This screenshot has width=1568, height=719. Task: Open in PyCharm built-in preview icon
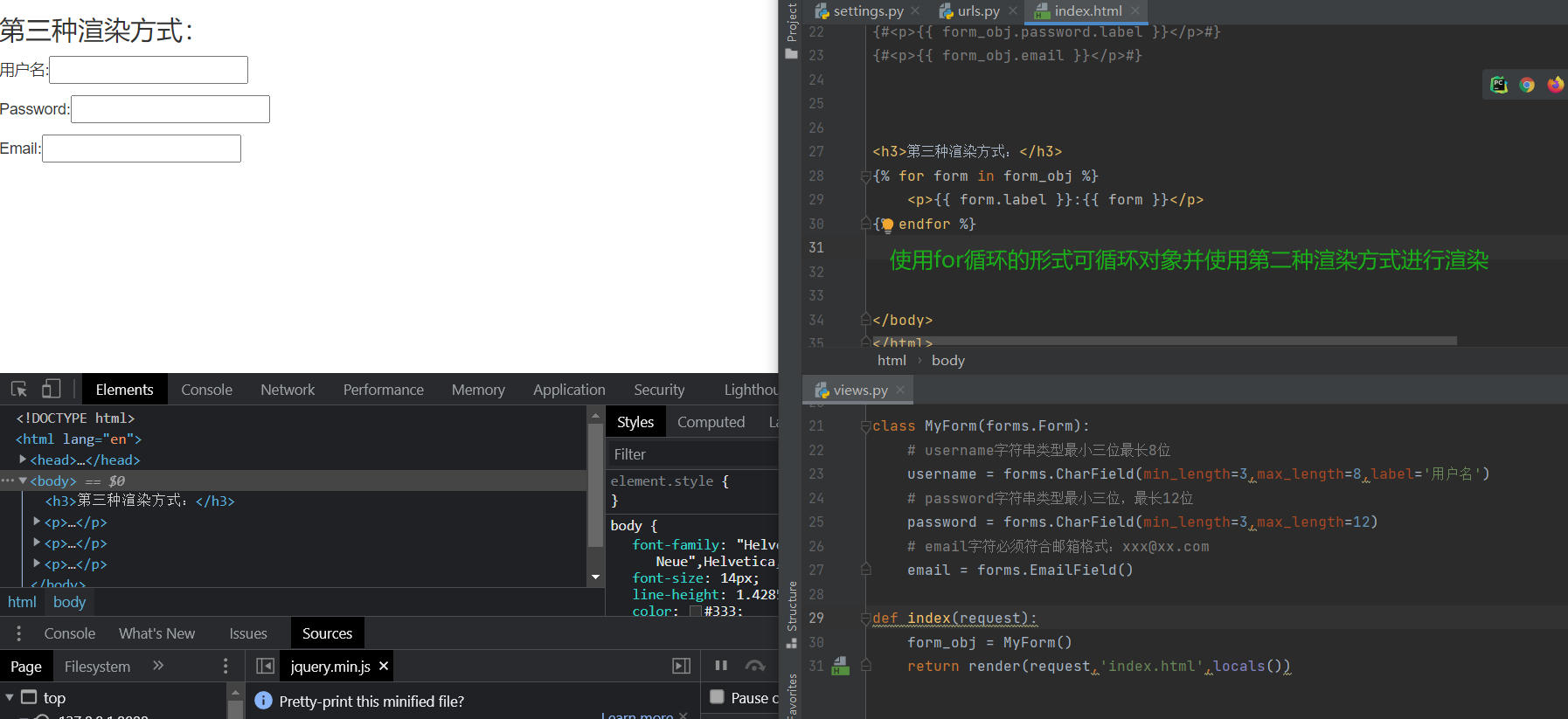[1499, 85]
